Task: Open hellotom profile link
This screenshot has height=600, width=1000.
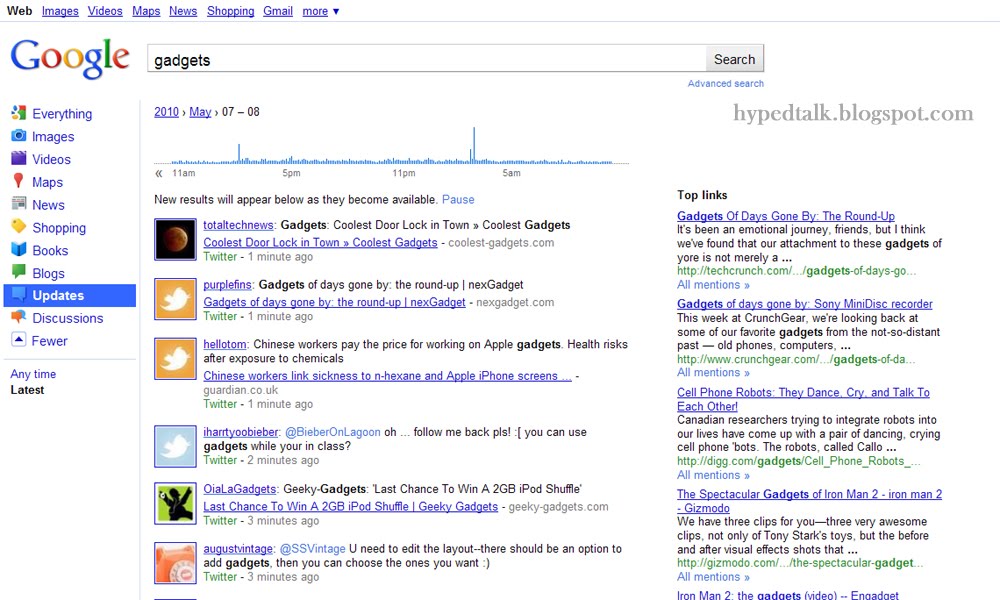Action: [x=224, y=344]
